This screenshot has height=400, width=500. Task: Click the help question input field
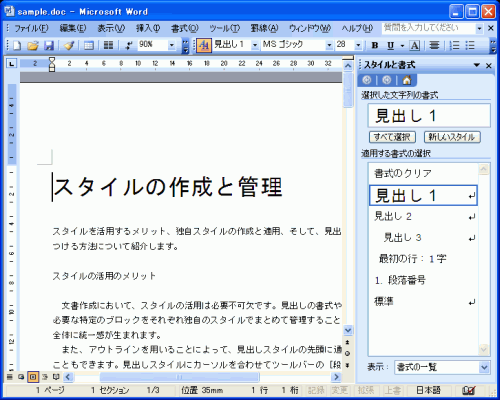429,28
